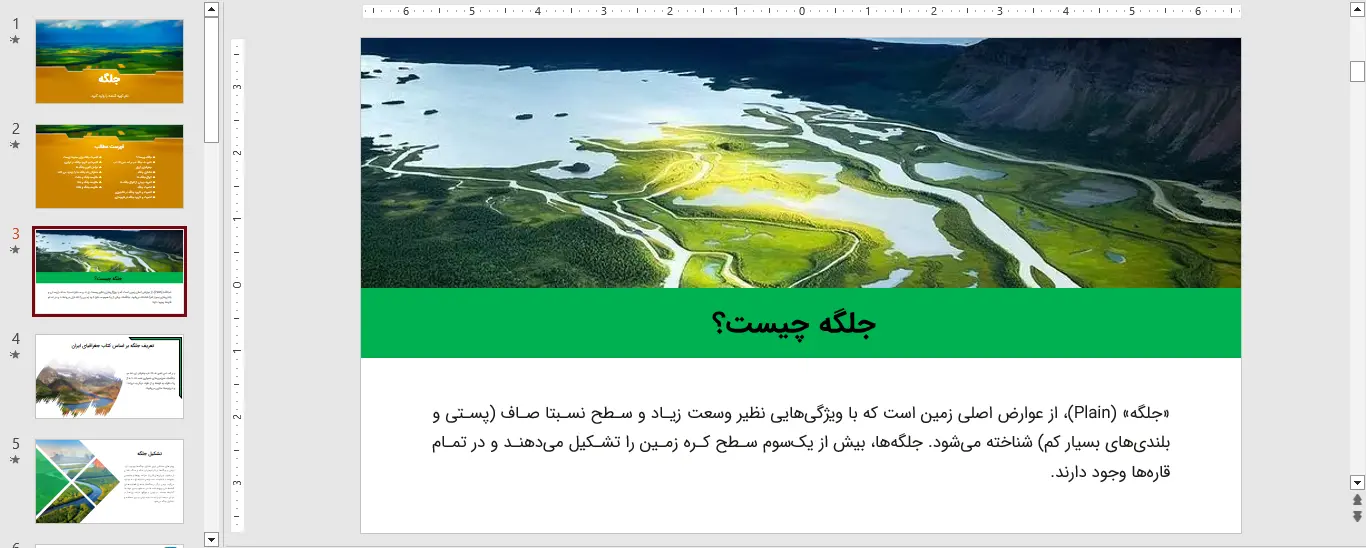Viewport: 1366px width, 548px height.
Task: Click the body paragraph starting with «جلگه» (Plain)
Action: pos(800,443)
